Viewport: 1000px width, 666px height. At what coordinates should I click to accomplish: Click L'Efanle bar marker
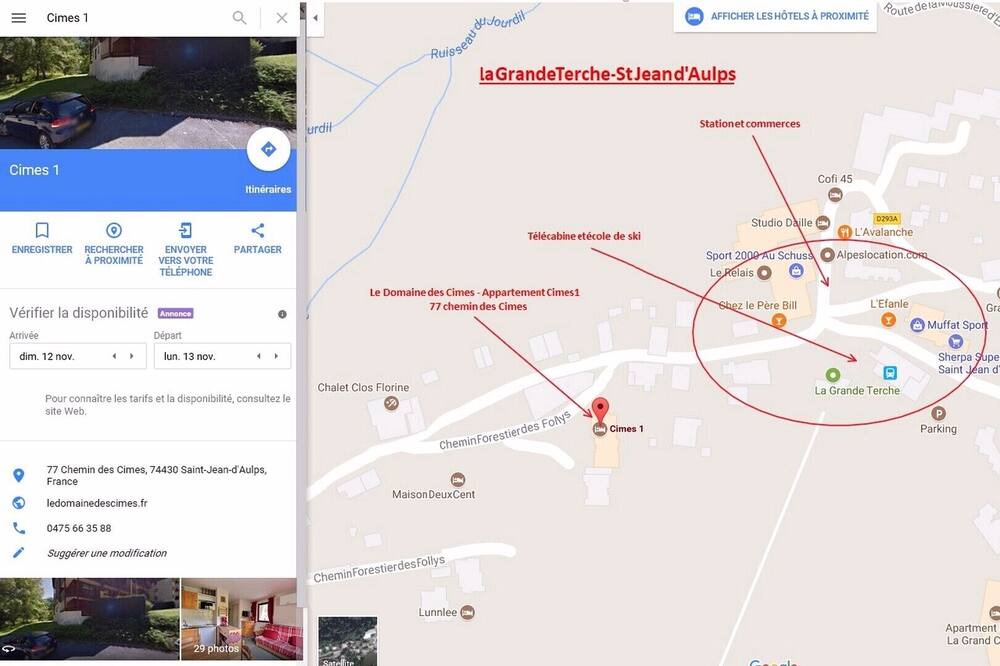888,320
